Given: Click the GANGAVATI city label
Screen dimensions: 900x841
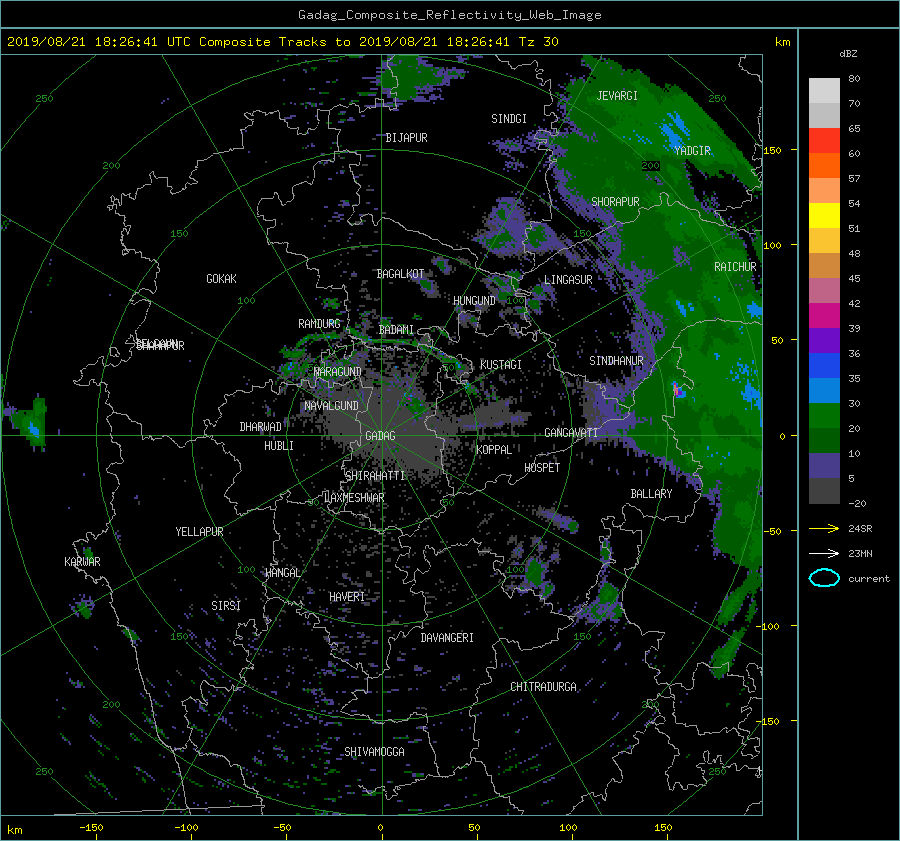Looking at the screenshot, I should click(x=571, y=433).
